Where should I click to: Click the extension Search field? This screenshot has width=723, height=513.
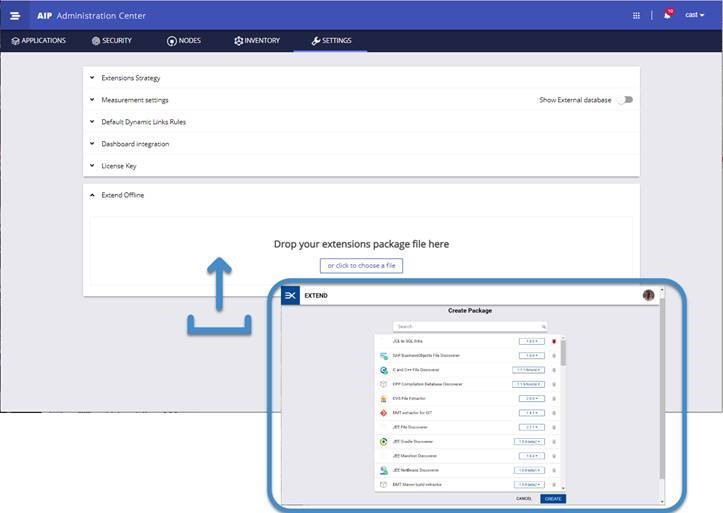click(469, 326)
